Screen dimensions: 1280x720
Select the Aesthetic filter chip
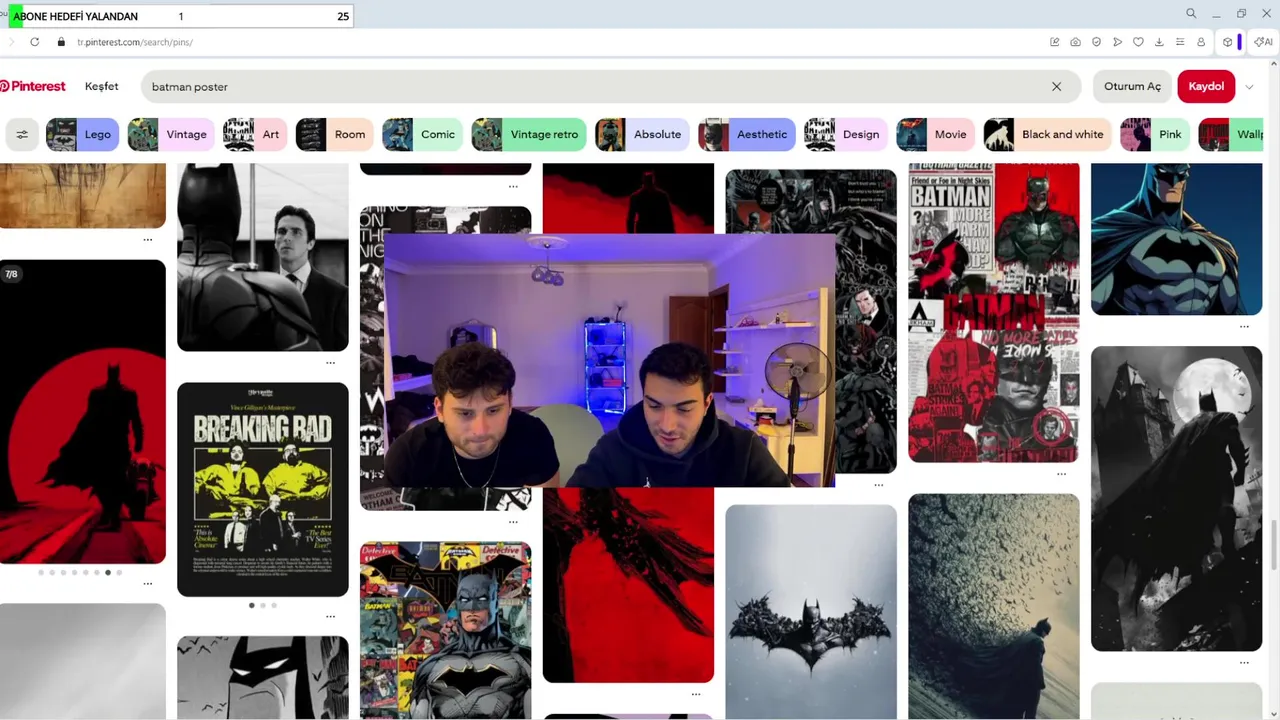point(747,134)
